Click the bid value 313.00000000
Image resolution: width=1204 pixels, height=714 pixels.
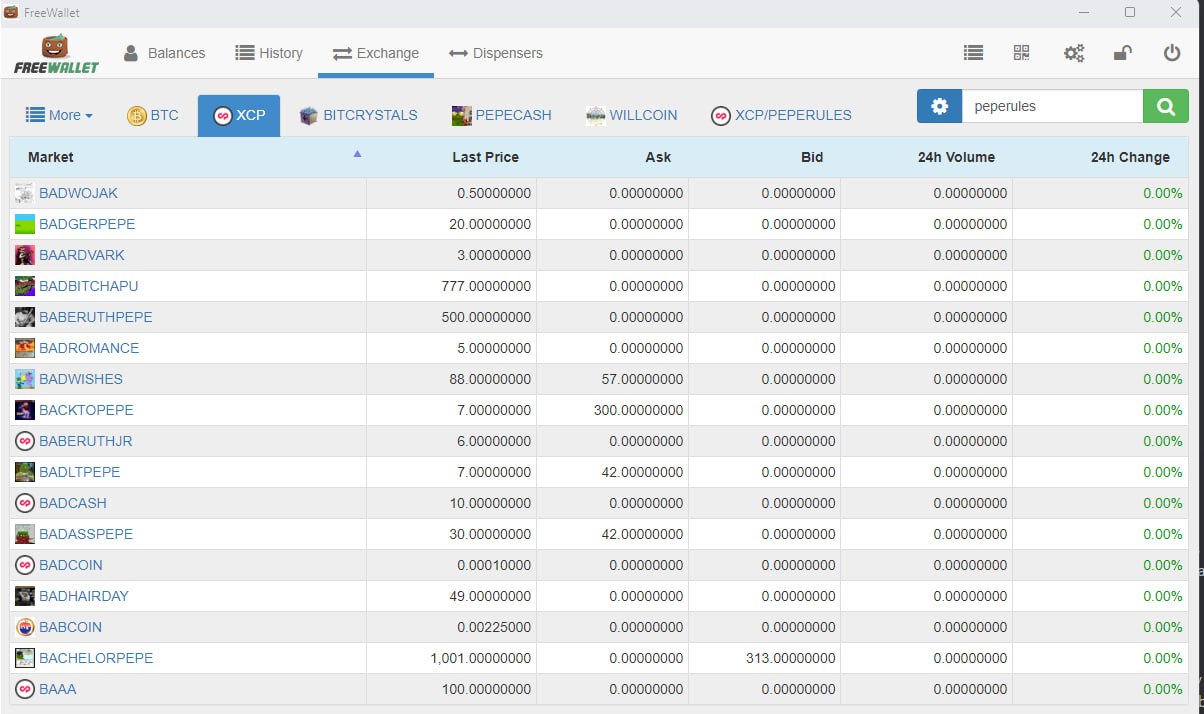pyautogui.click(x=790, y=658)
